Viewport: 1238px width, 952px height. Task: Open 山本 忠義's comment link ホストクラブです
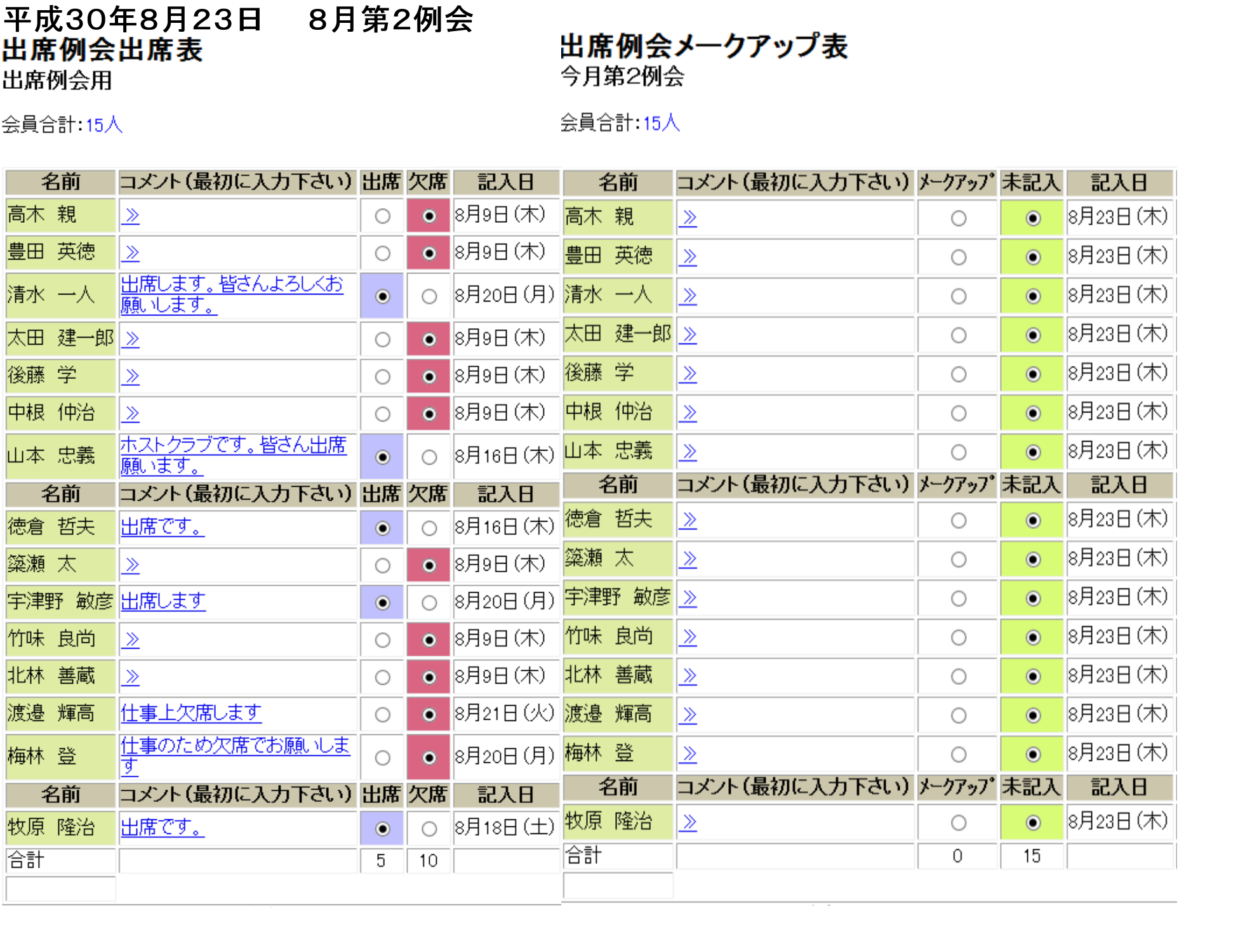click(x=233, y=455)
